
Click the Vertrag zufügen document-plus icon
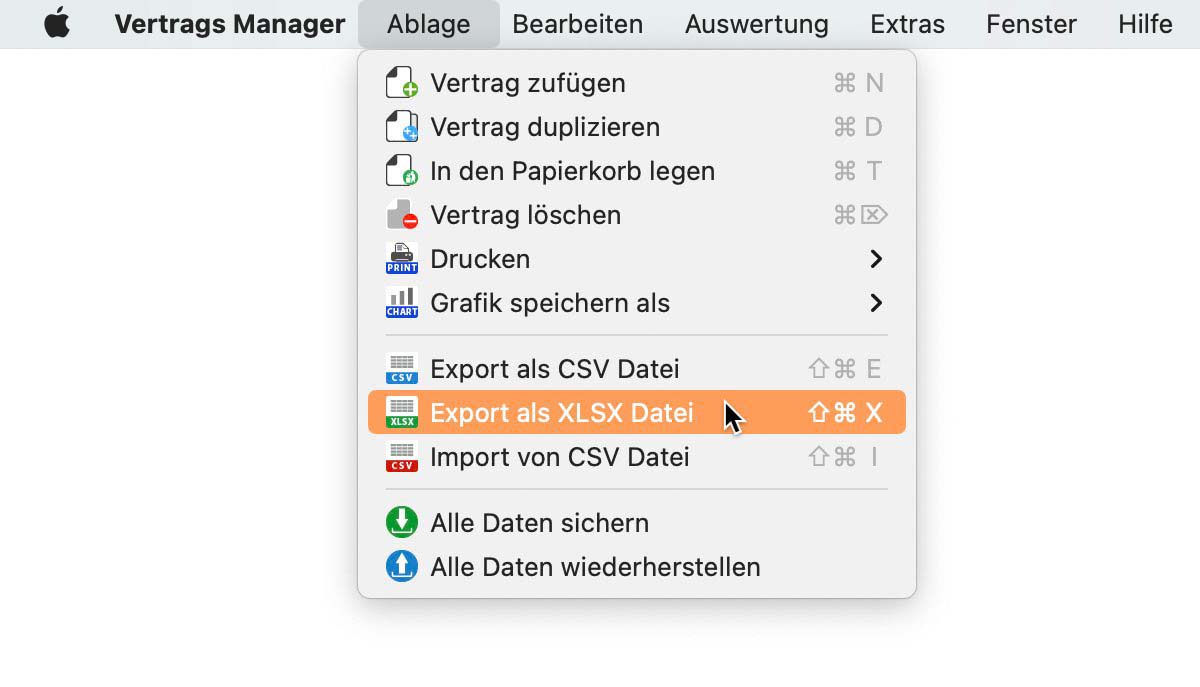point(401,83)
